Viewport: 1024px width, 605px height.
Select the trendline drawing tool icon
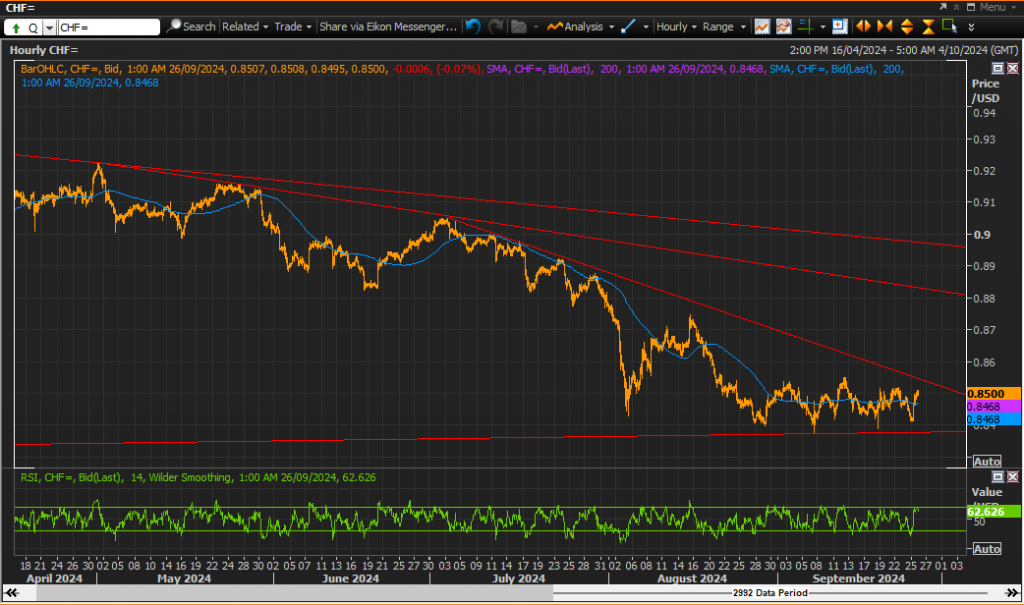click(x=628, y=27)
